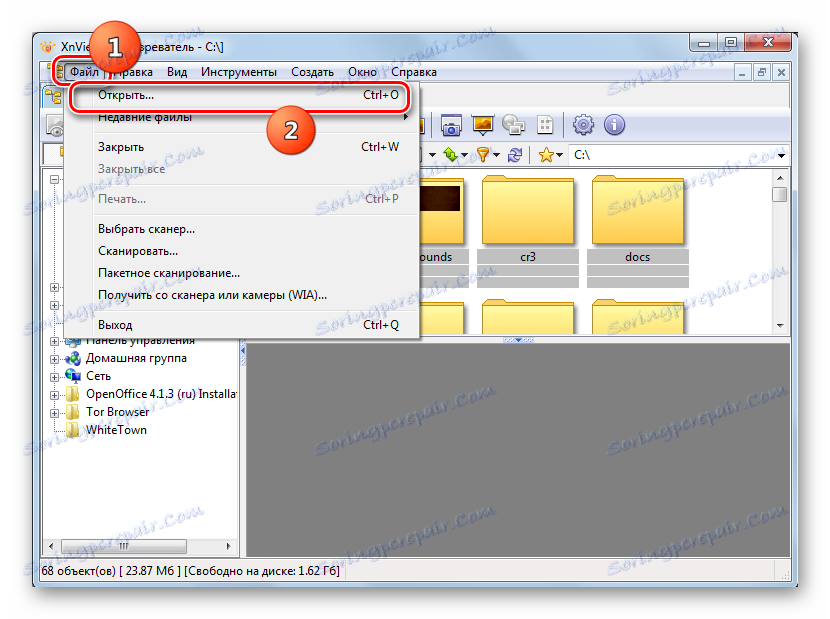Select Получить со сканера или камеры (WIA)...
This screenshot has height=619, width=830.
coord(241,295)
